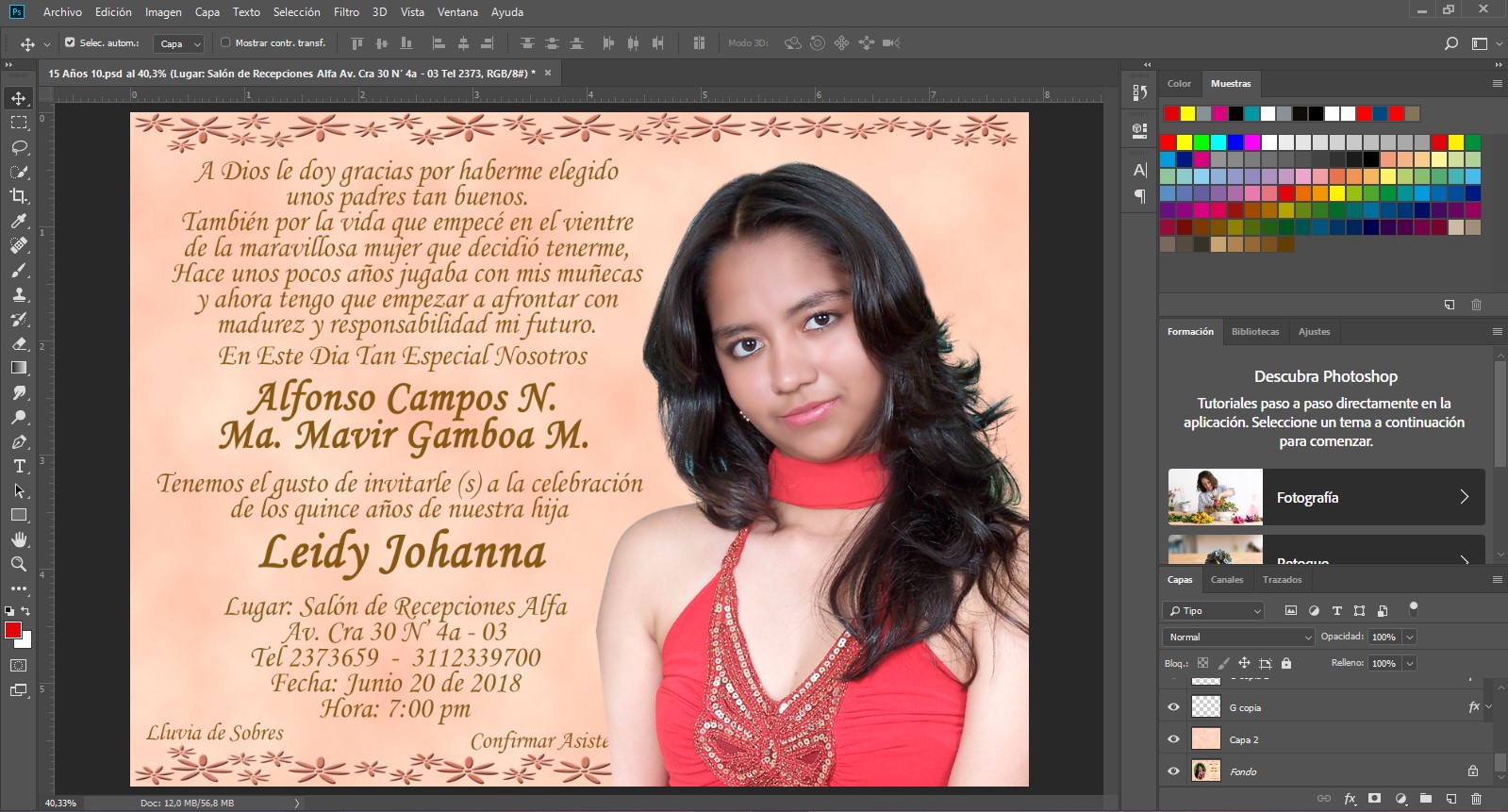Click the foreground red color swatch
This screenshot has width=1508, height=812.
[x=12, y=629]
